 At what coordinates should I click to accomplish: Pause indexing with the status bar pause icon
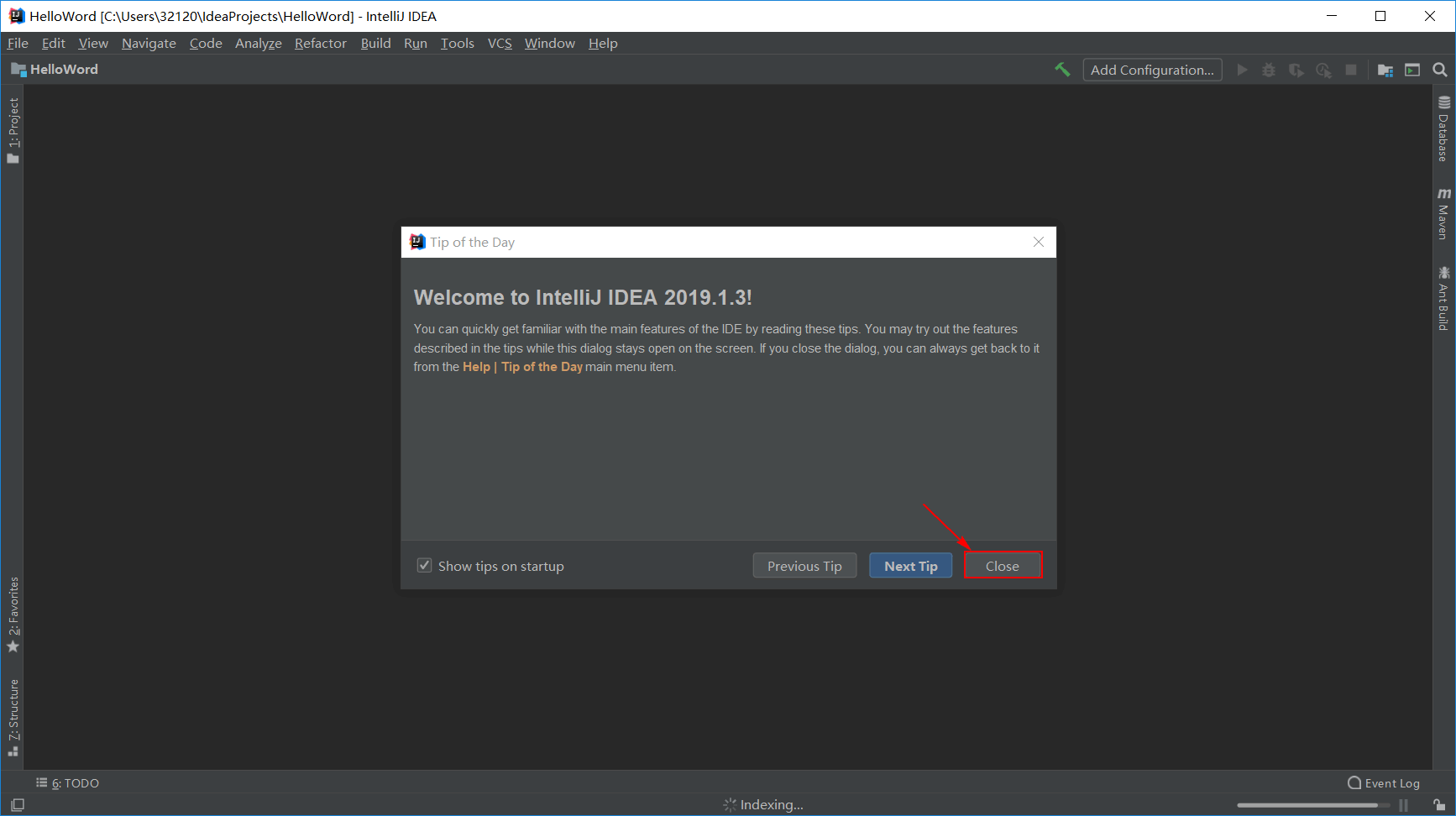point(1404,804)
